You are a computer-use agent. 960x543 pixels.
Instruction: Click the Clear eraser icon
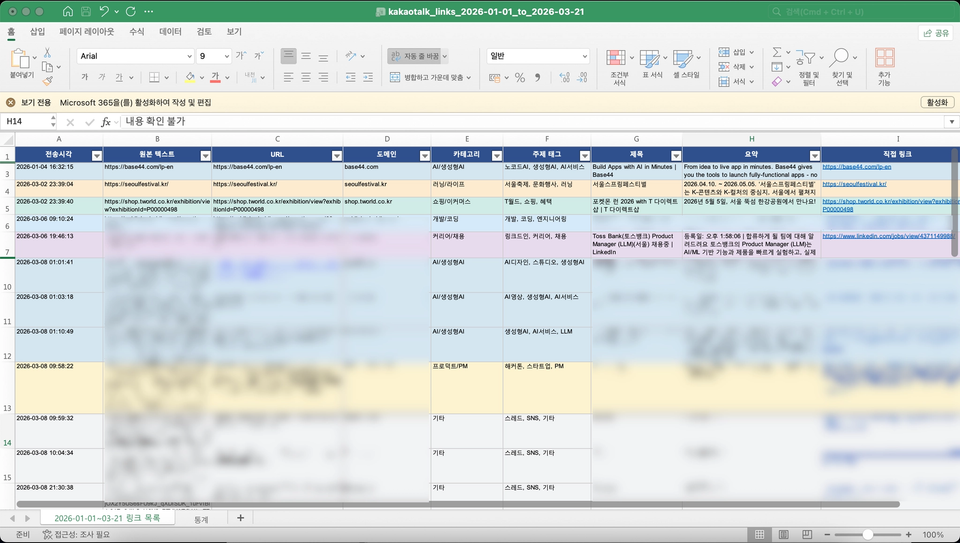point(777,81)
